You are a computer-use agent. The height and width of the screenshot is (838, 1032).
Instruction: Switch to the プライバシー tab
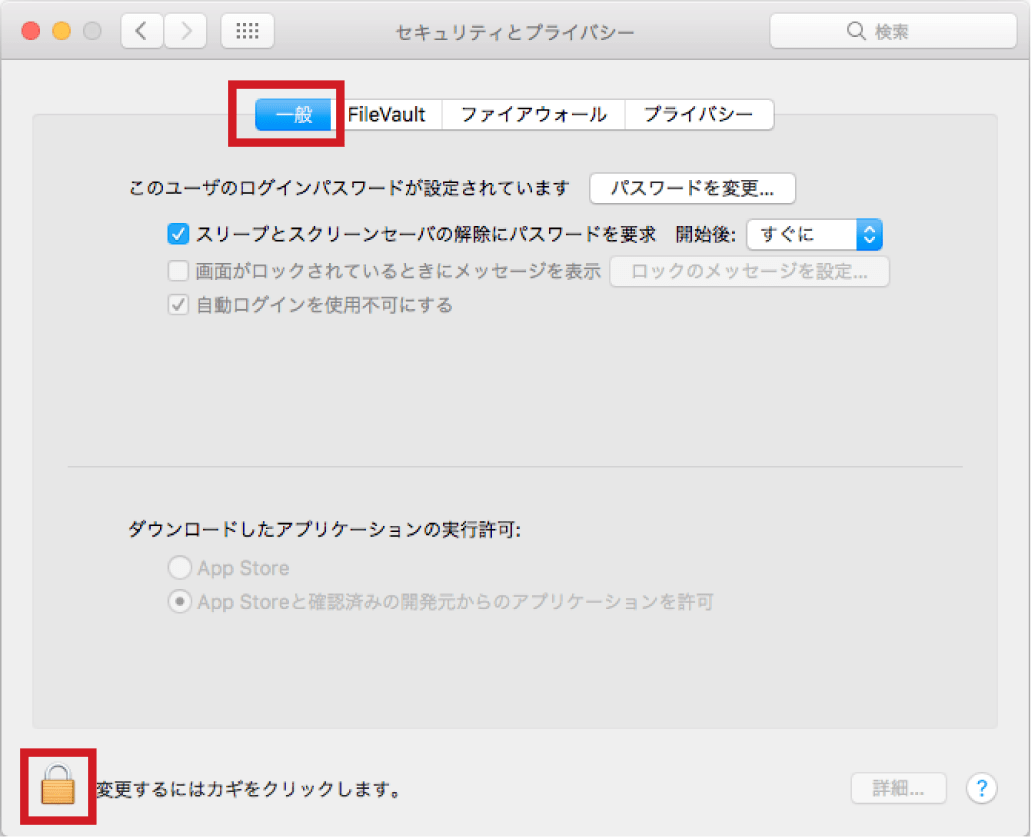(698, 115)
